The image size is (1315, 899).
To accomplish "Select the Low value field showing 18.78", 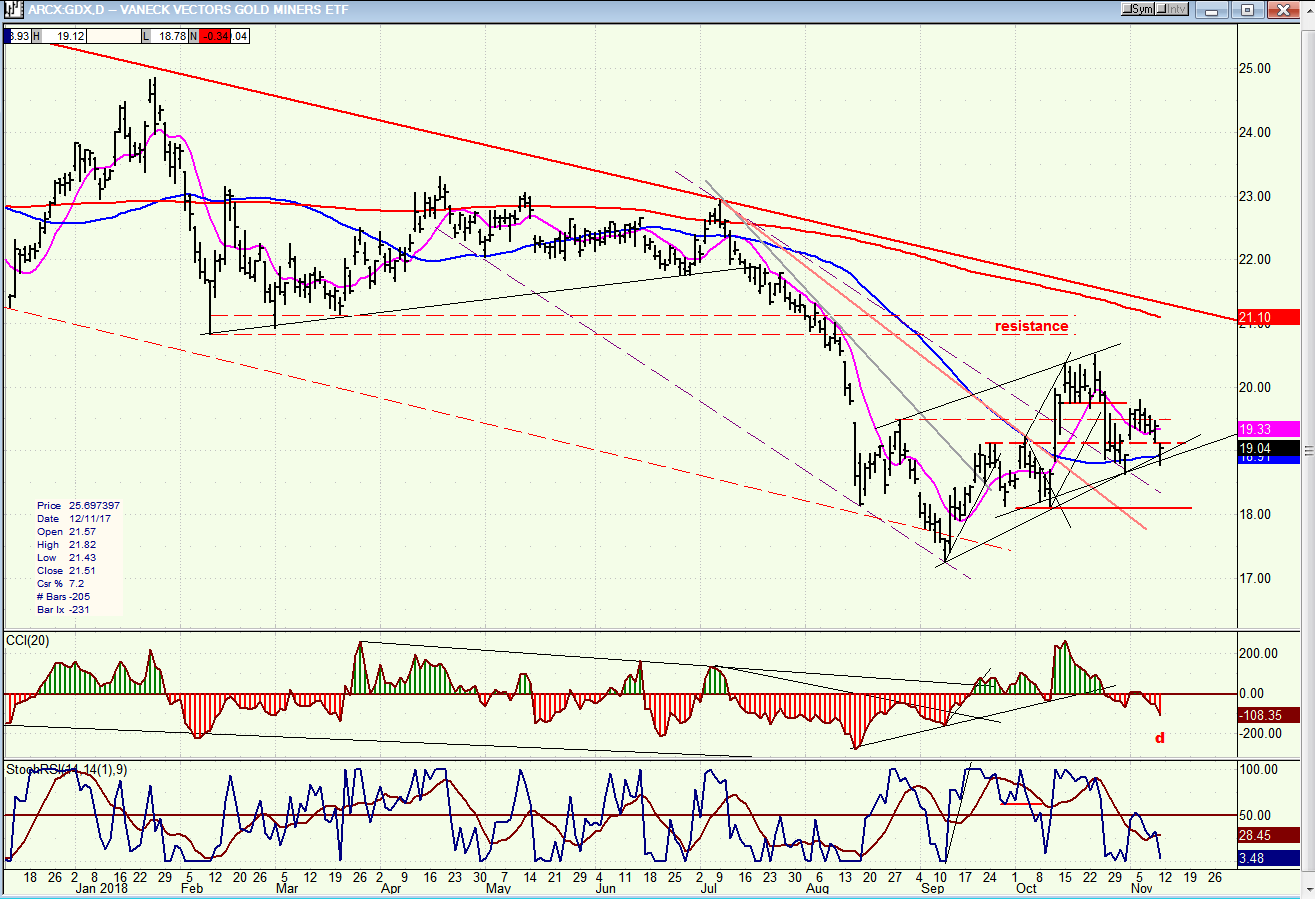I will 167,36.
